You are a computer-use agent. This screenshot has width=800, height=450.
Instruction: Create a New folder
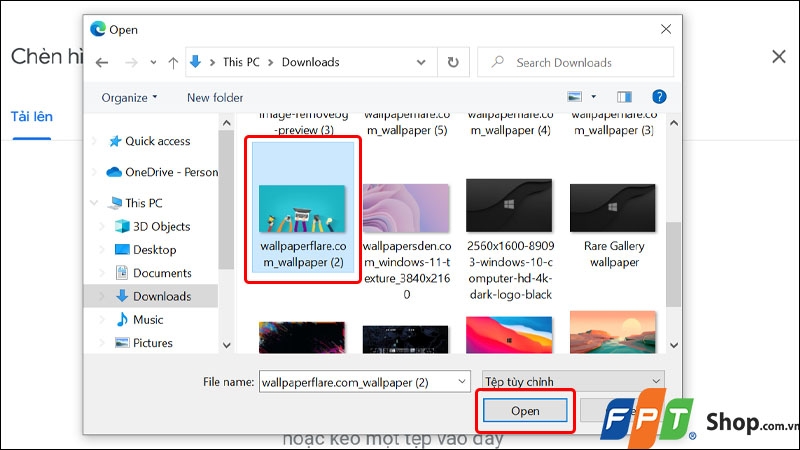215,97
